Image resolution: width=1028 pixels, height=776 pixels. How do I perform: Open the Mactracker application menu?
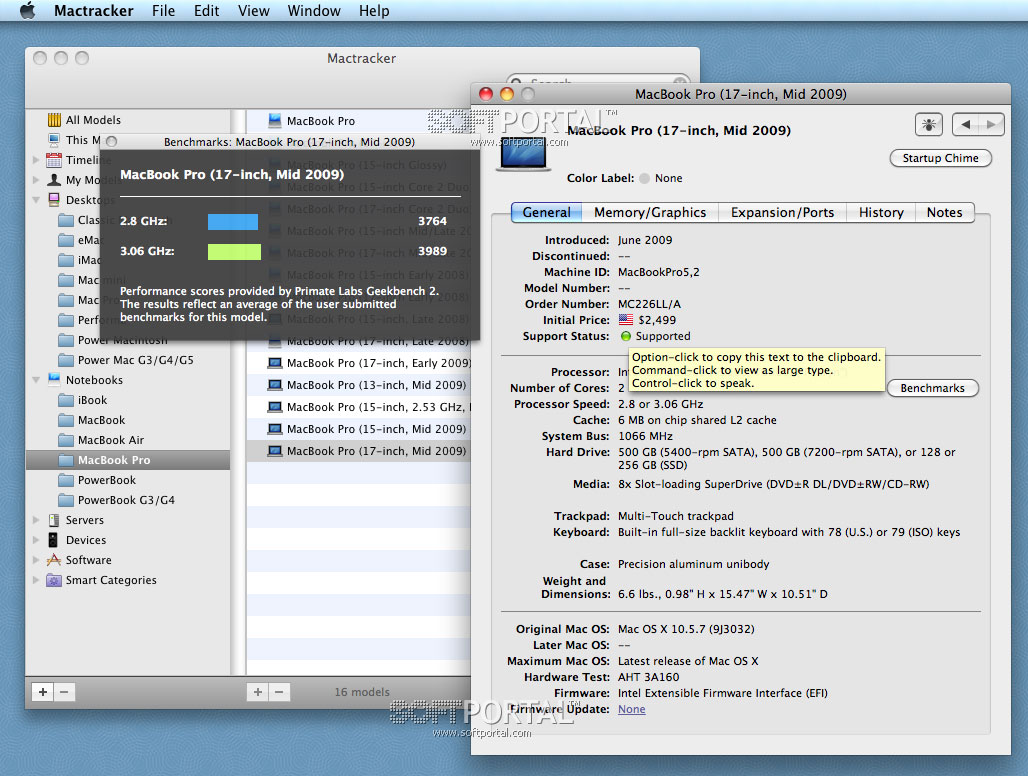[x=94, y=11]
